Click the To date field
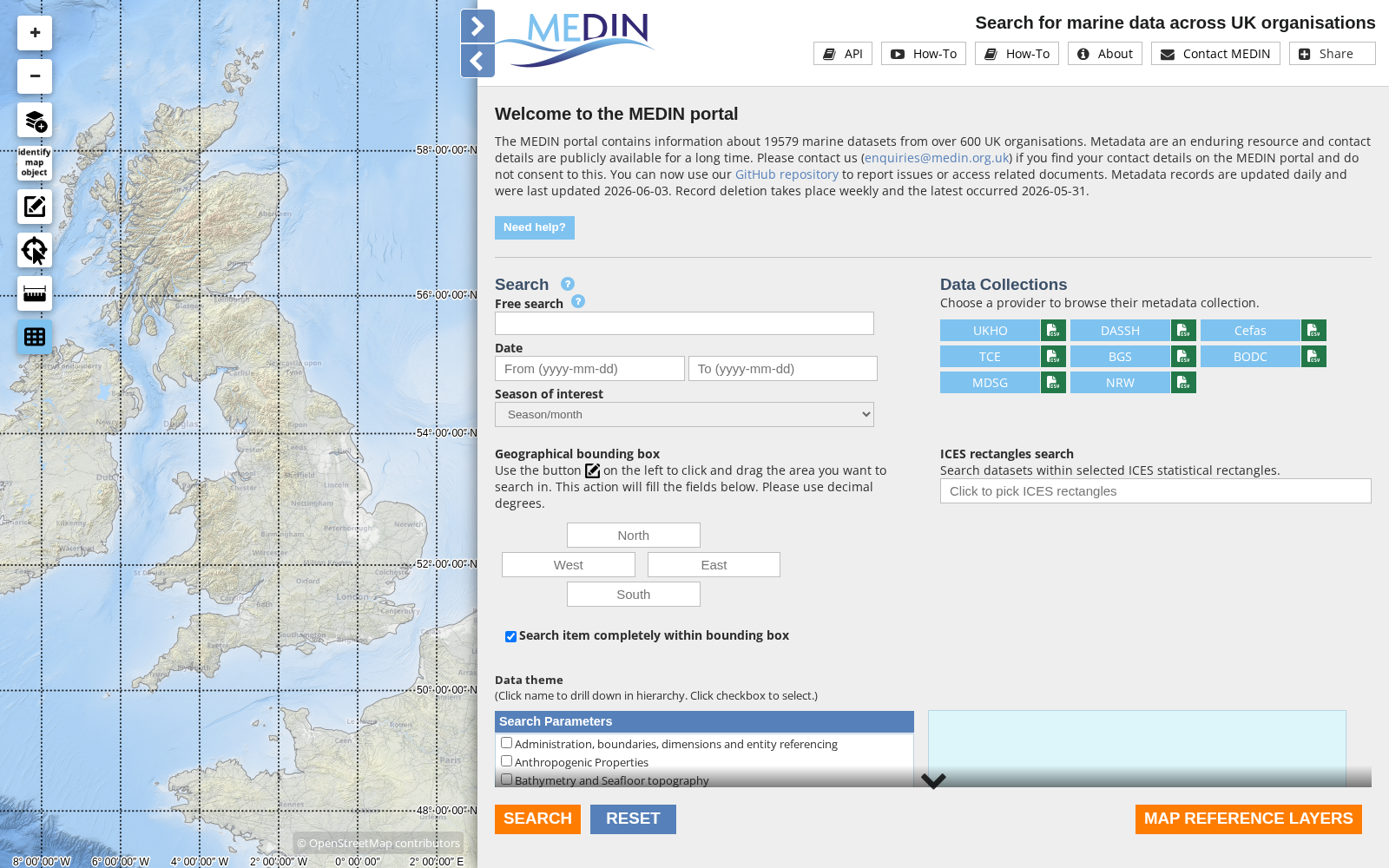 pos(783,369)
